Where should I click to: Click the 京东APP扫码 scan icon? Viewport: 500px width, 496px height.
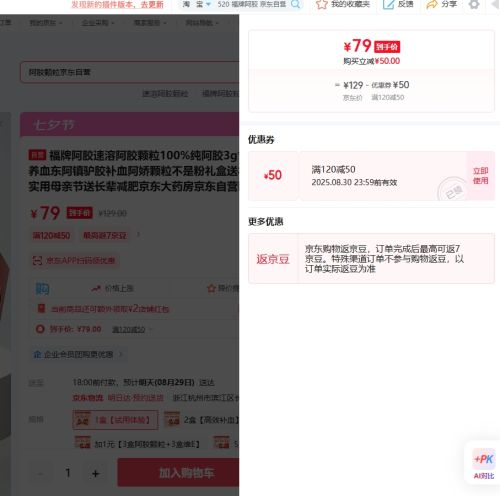[x=37, y=260]
